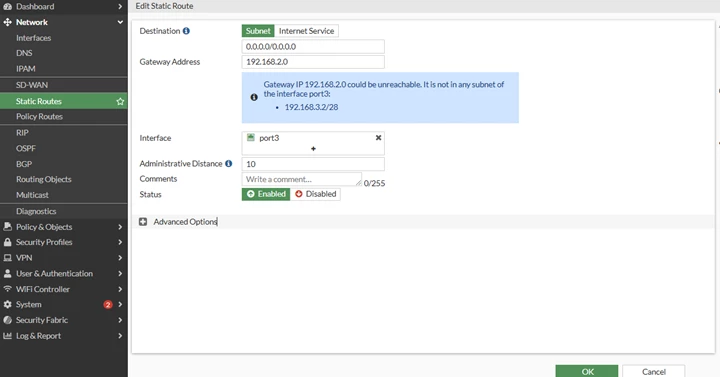The height and width of the screenshot is (377, 720).
Task: Click the Destination info icon
Action: tap(186, 31)
